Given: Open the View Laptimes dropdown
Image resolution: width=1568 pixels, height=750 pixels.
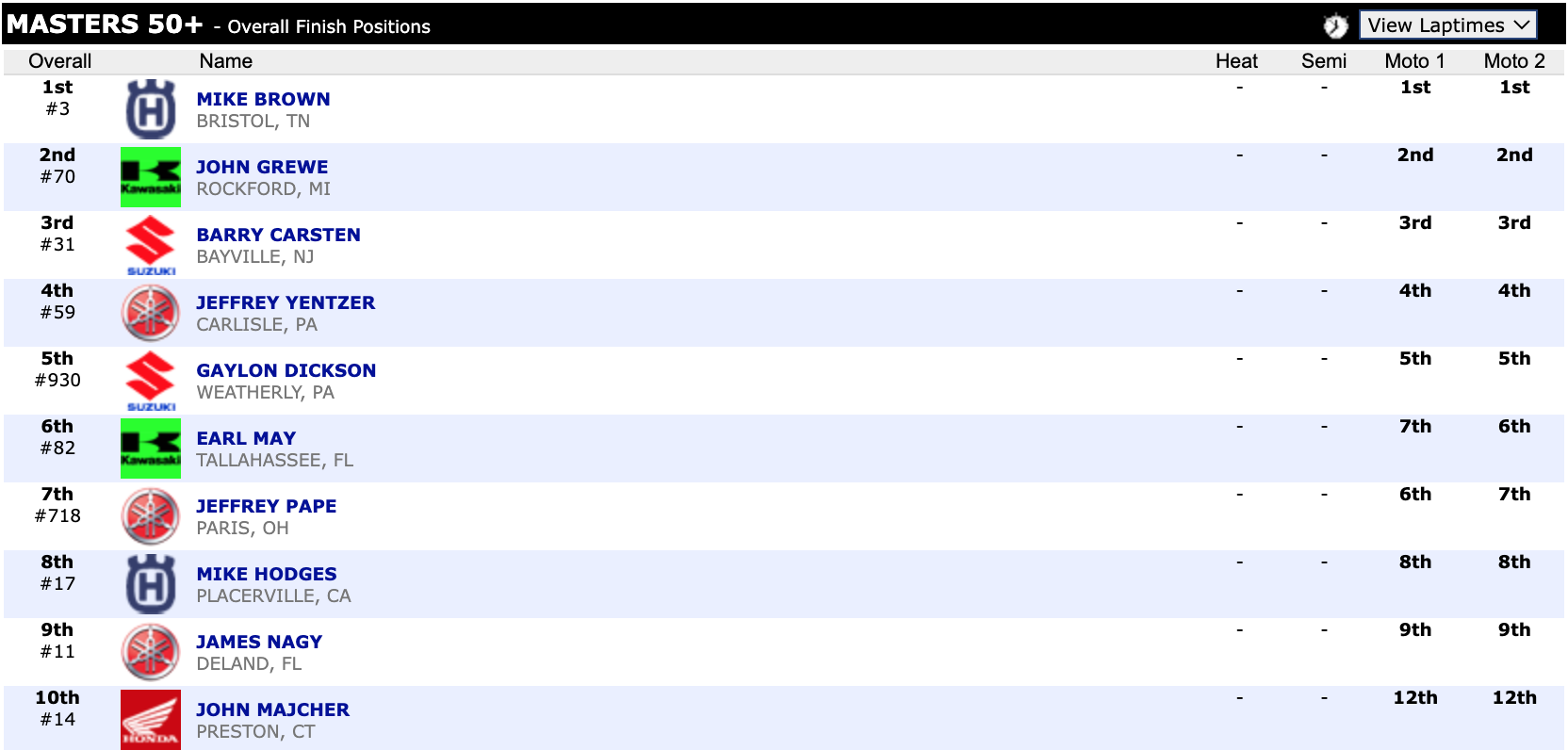Looking at the screenshot, I should click(1447, 25).
